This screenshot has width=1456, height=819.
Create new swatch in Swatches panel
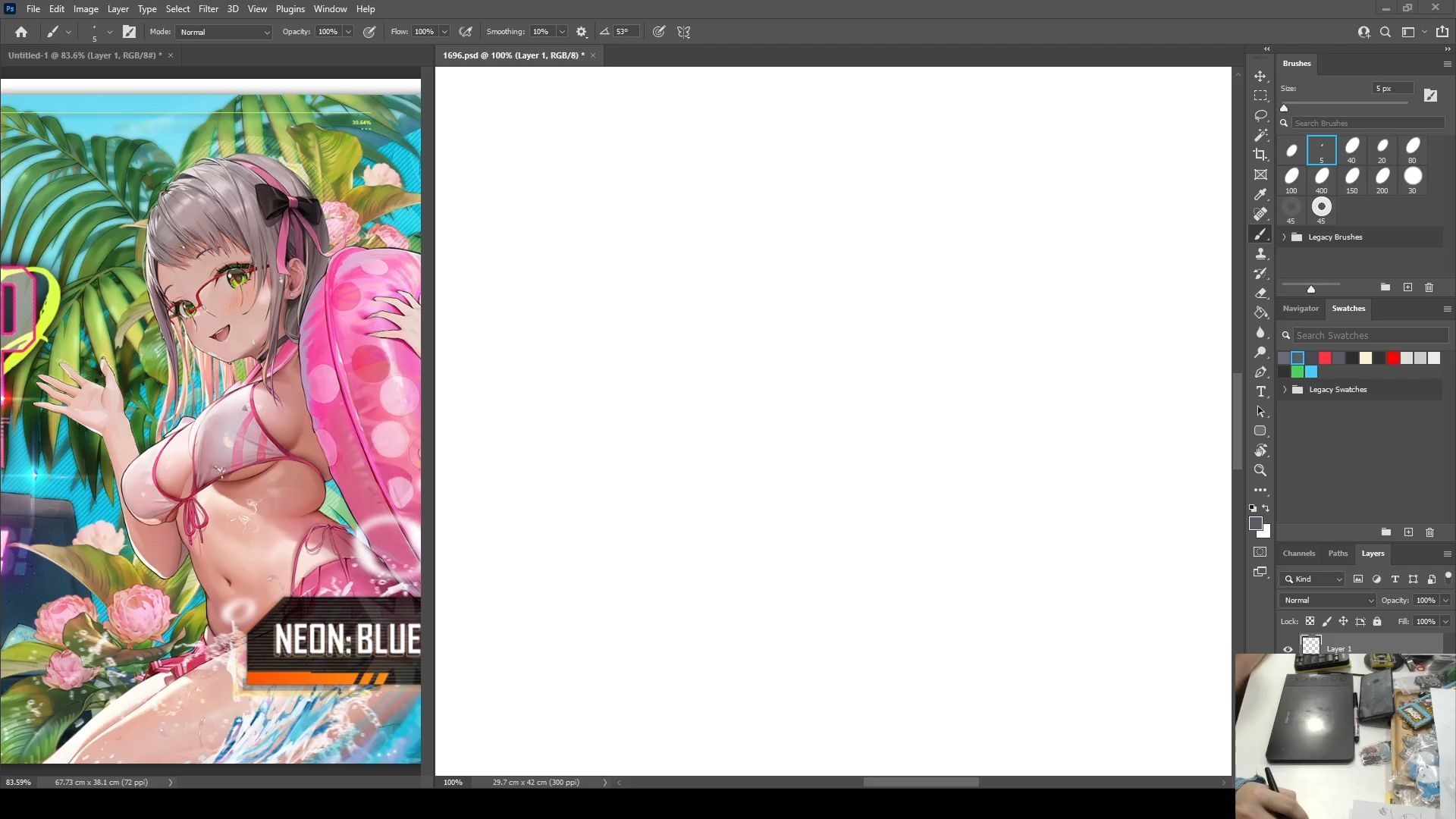pyautogui.click(x=1408, y=532)
